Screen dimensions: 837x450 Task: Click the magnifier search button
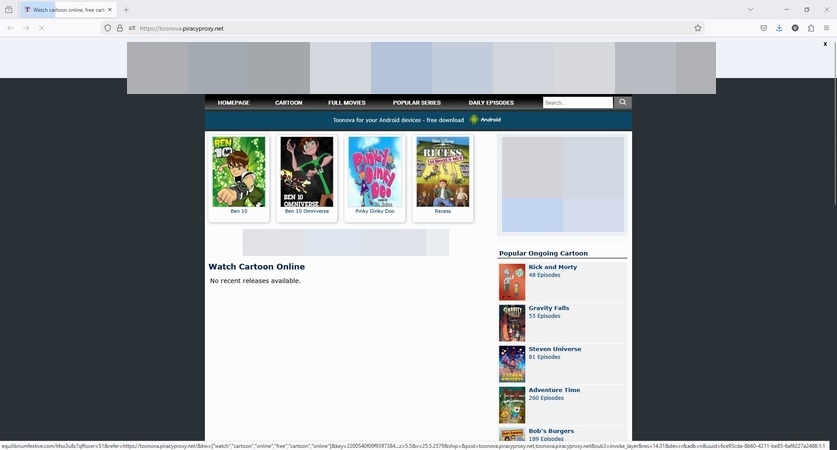(x=622, y=102)
